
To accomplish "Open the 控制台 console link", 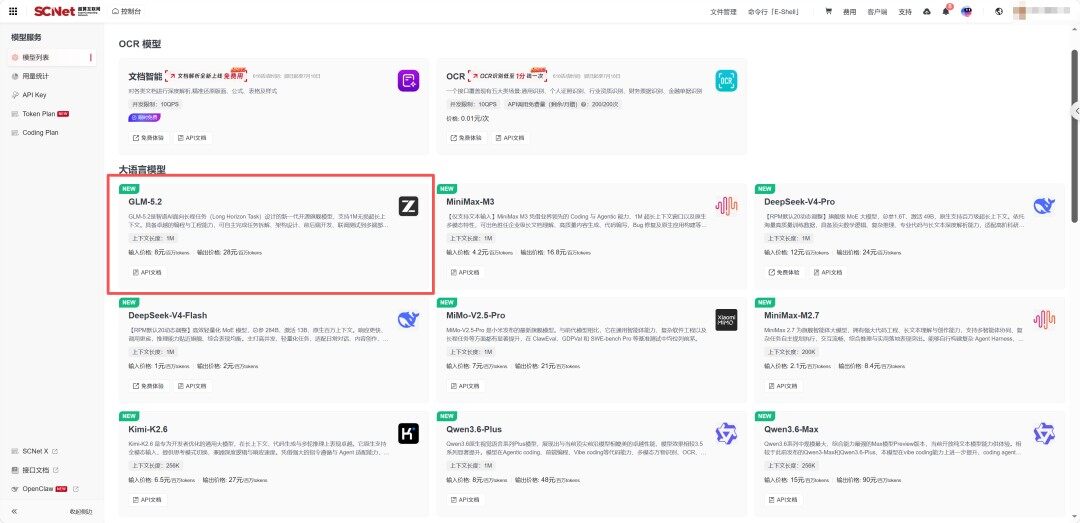I will [127, 12].
